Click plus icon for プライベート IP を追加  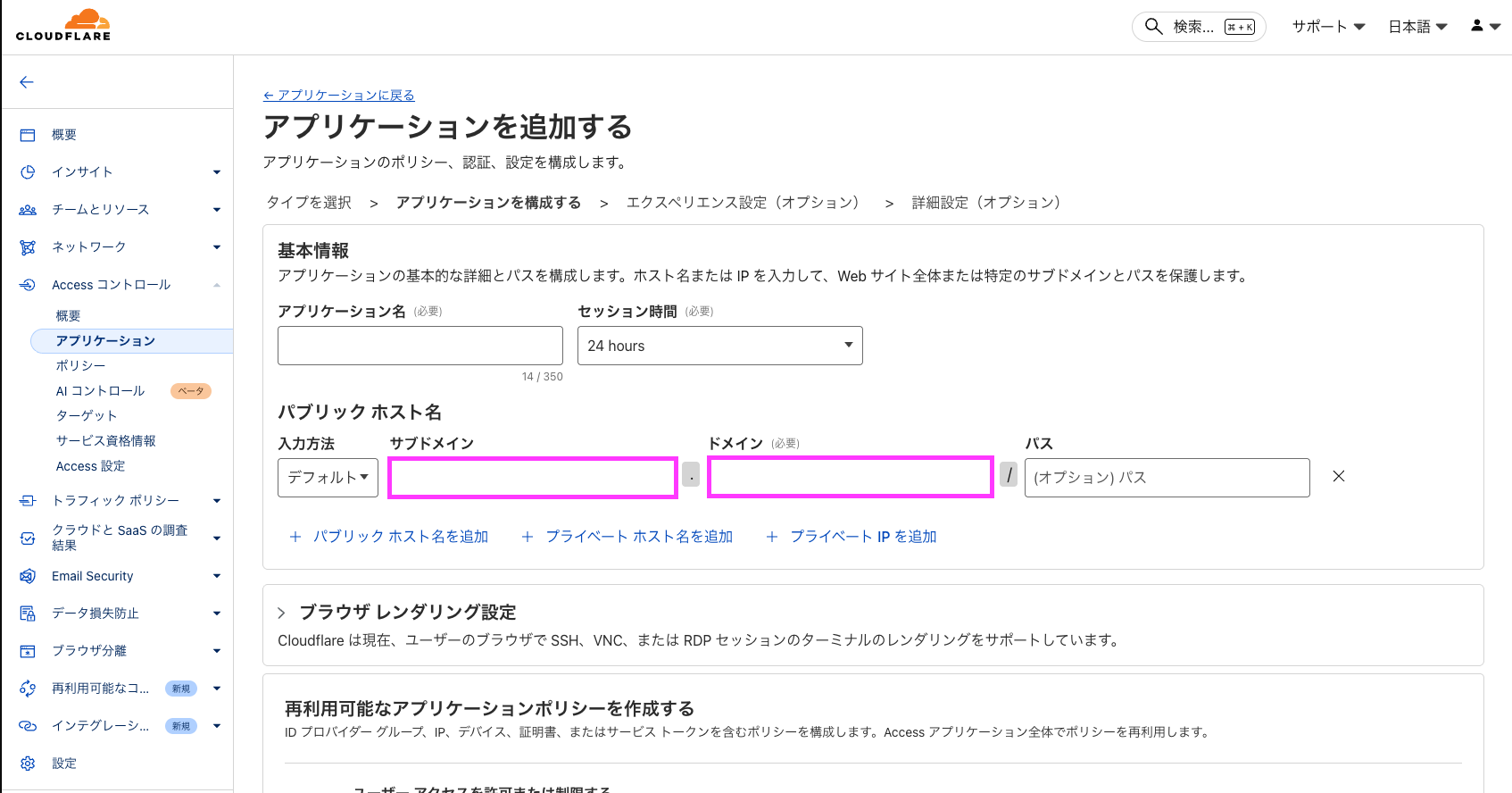[772, 537]
